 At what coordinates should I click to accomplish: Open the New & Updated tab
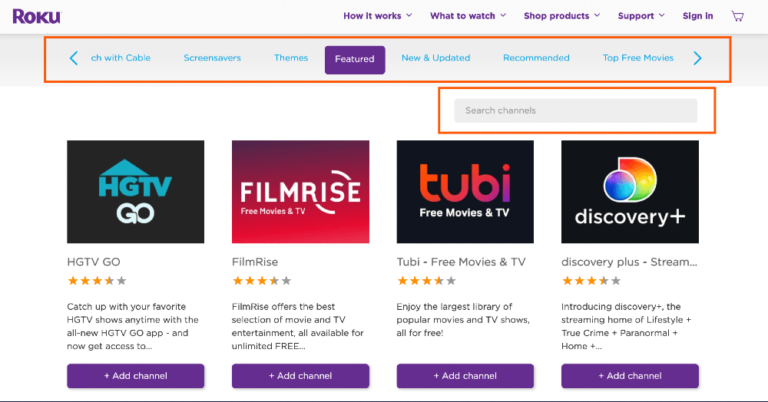pyautogui.click(x=435, y=58)
